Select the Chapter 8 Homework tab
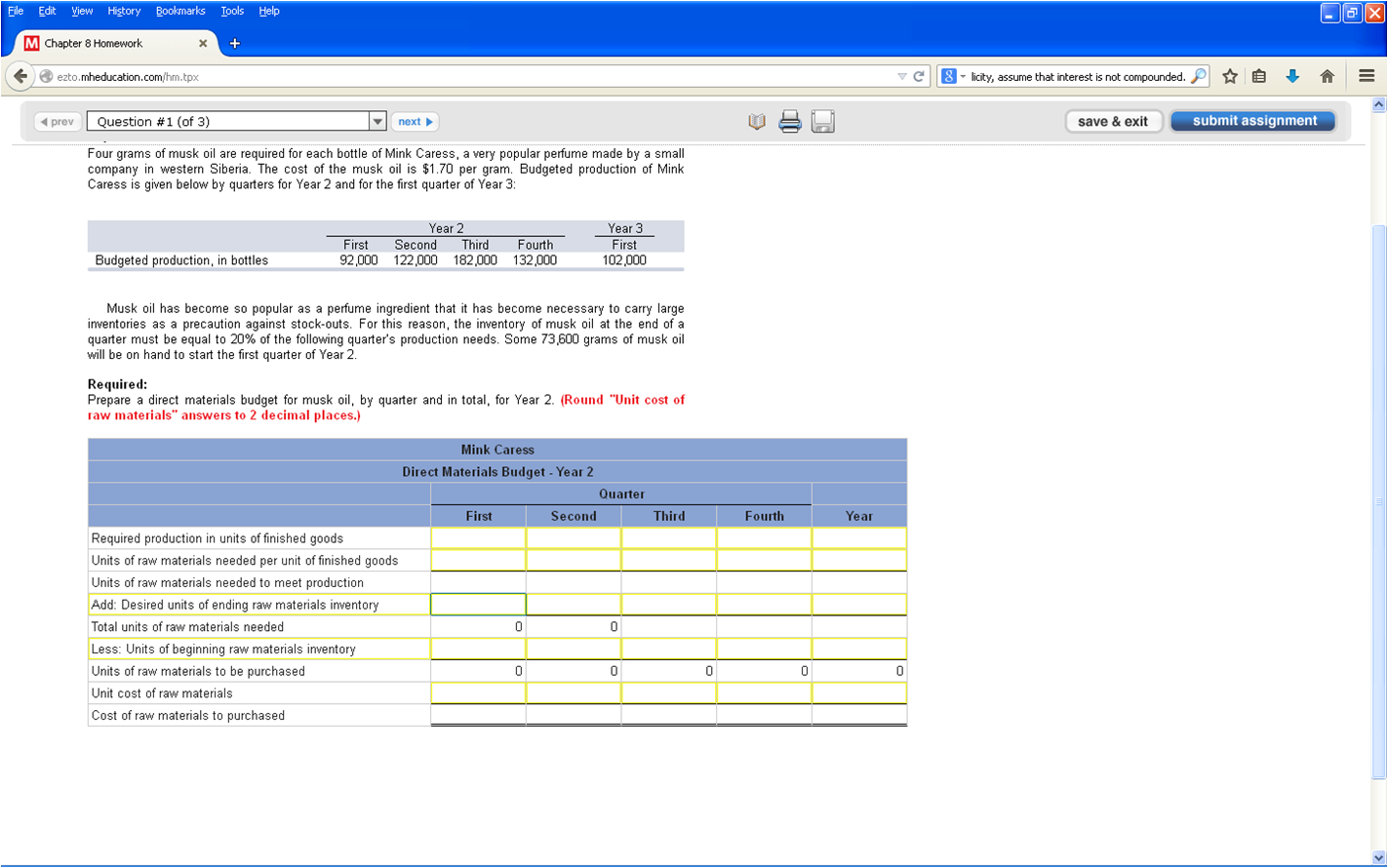 click(115, 43)
